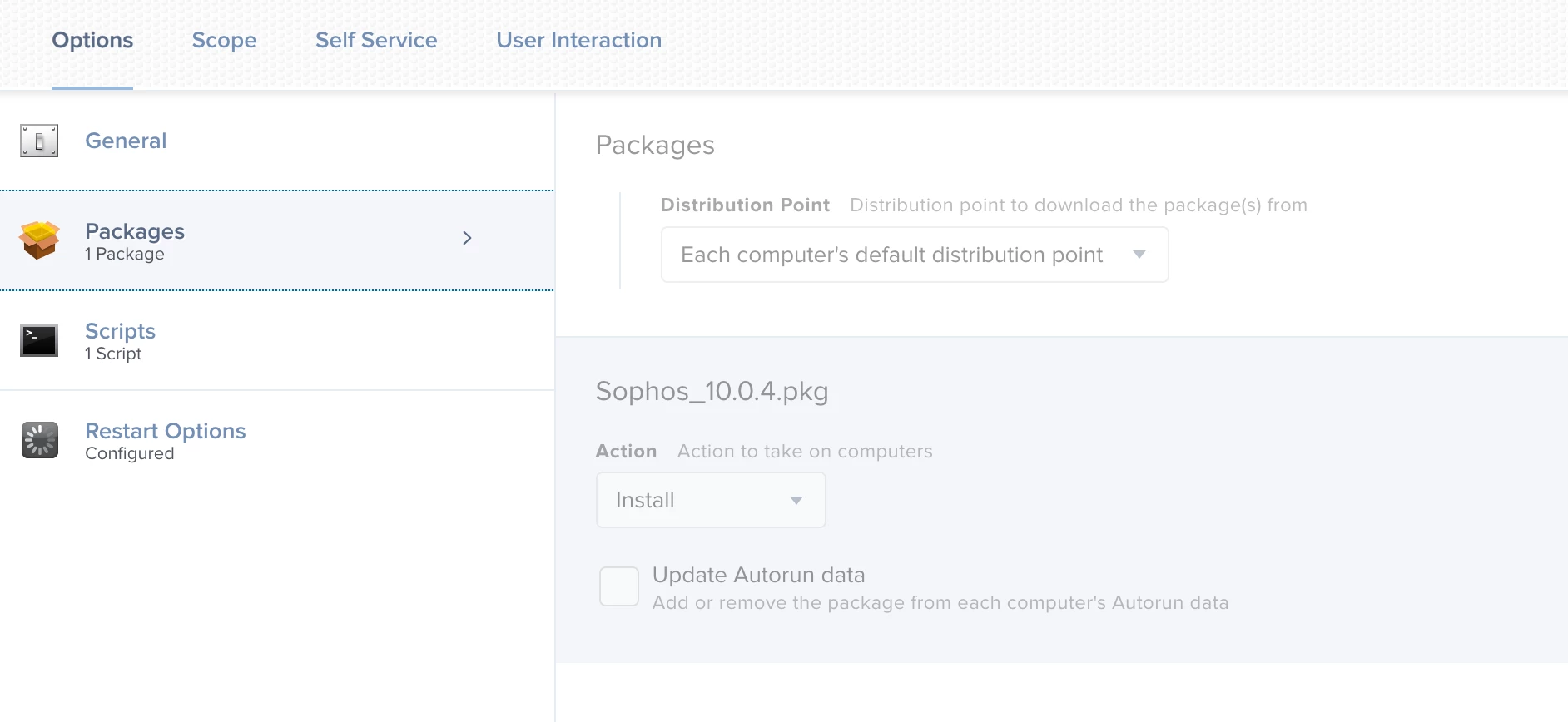Select the Options tab
This screenshot has height=722, width=1568.
pyautogui.click(x=92, y=40)
